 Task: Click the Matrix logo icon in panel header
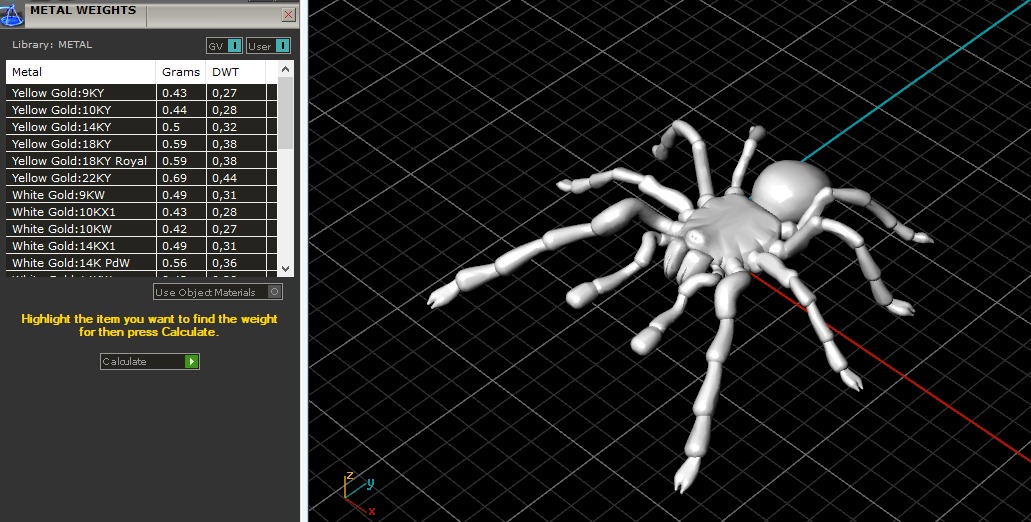(12, 13)
